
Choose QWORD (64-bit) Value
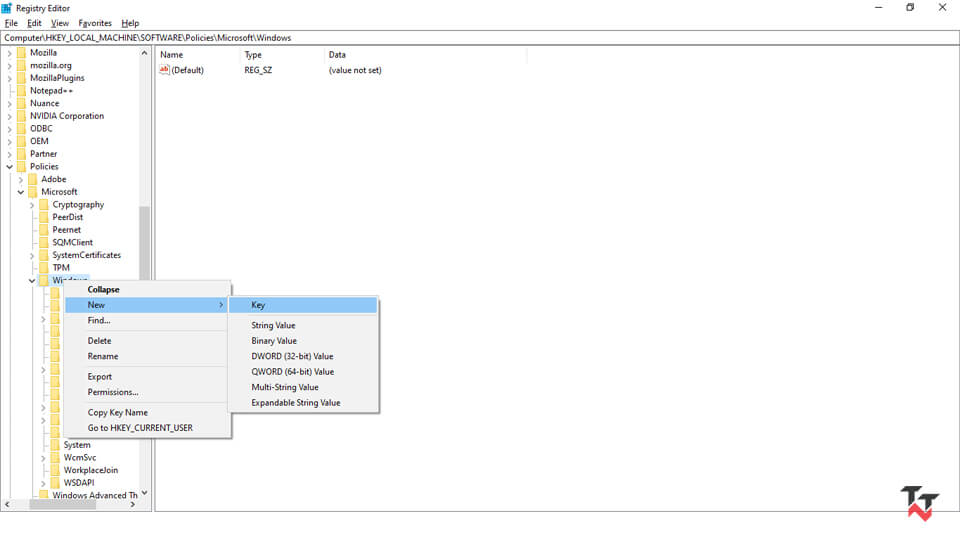[303, 372]
